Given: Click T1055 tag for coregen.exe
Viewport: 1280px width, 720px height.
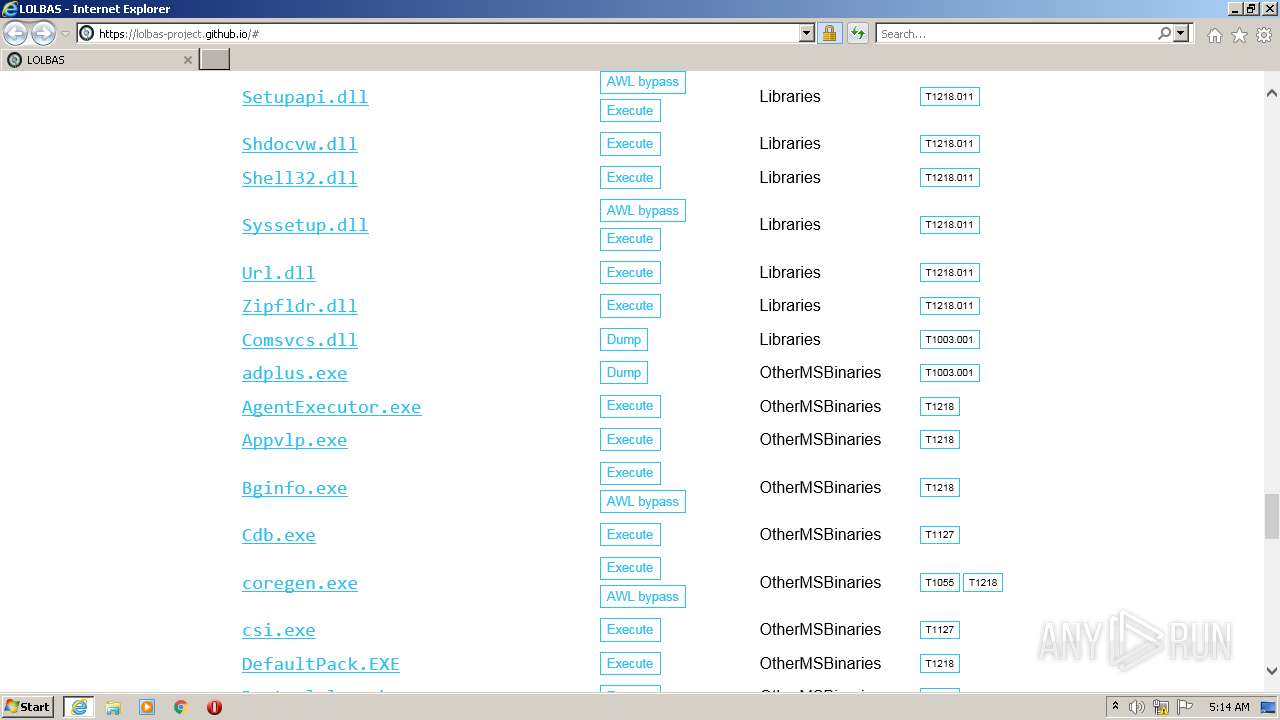Looking at the screenshot, I should click(939, 583).
